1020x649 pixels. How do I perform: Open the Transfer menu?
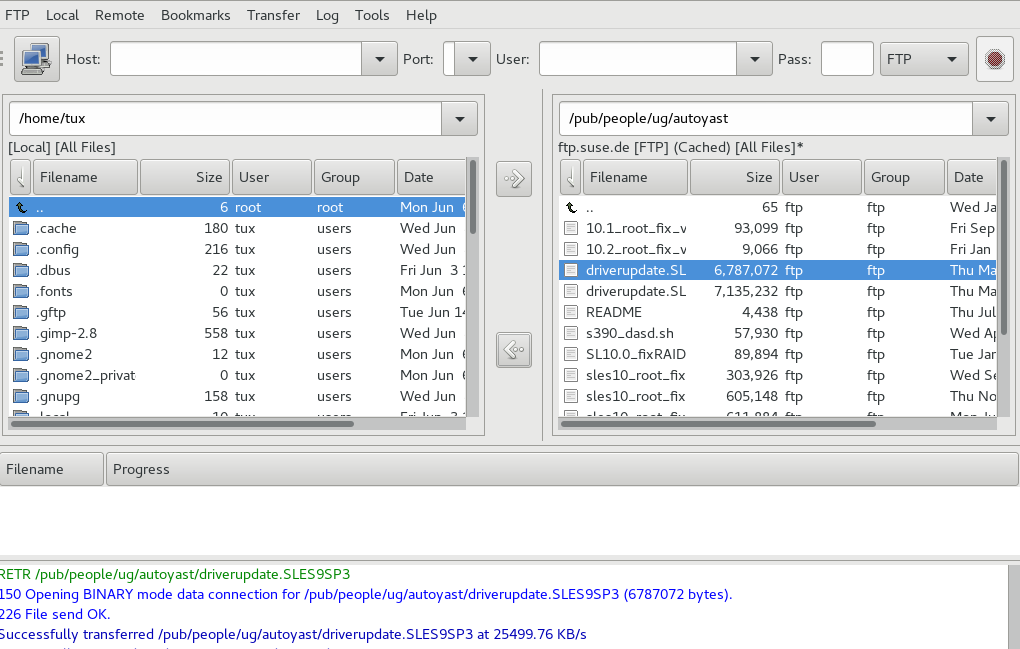coord(273,15)
